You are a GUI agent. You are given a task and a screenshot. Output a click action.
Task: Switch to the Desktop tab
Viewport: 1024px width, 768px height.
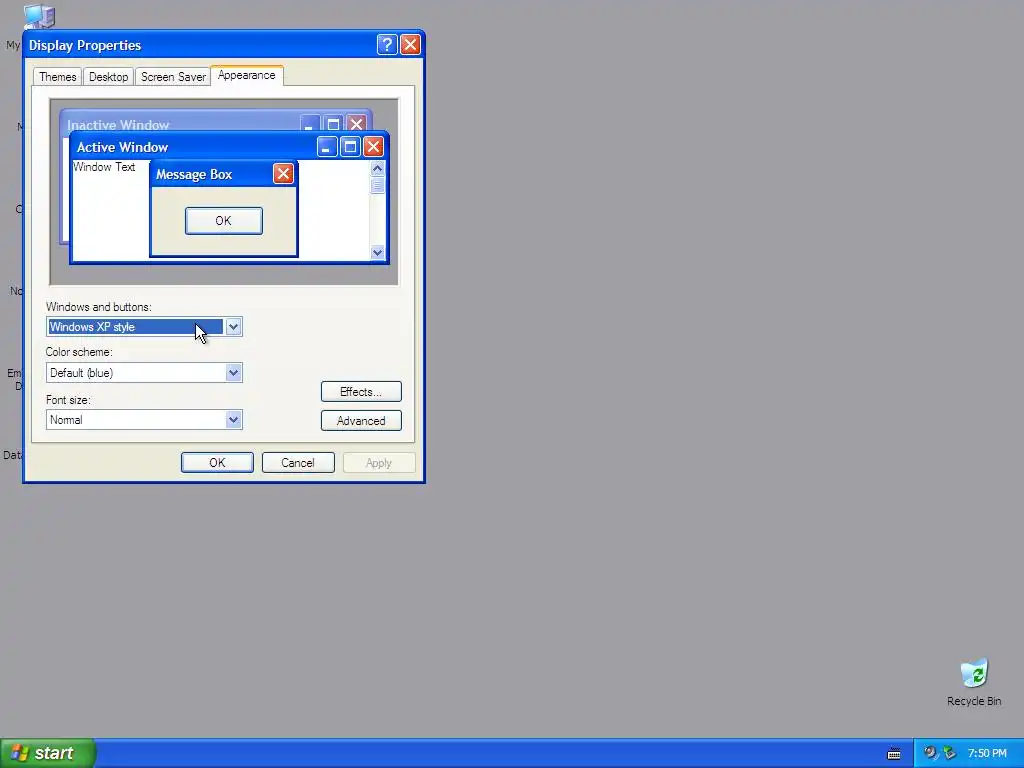tap(108, 77)
